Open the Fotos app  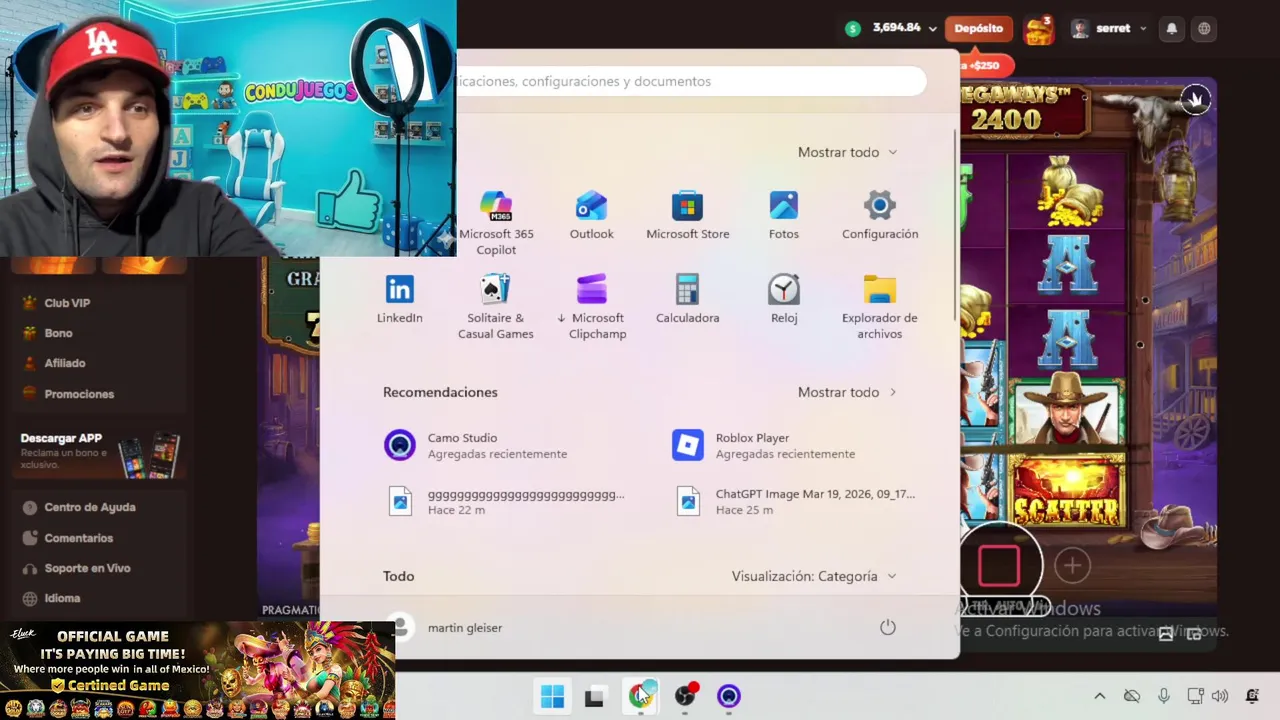(x=783, y=215)
